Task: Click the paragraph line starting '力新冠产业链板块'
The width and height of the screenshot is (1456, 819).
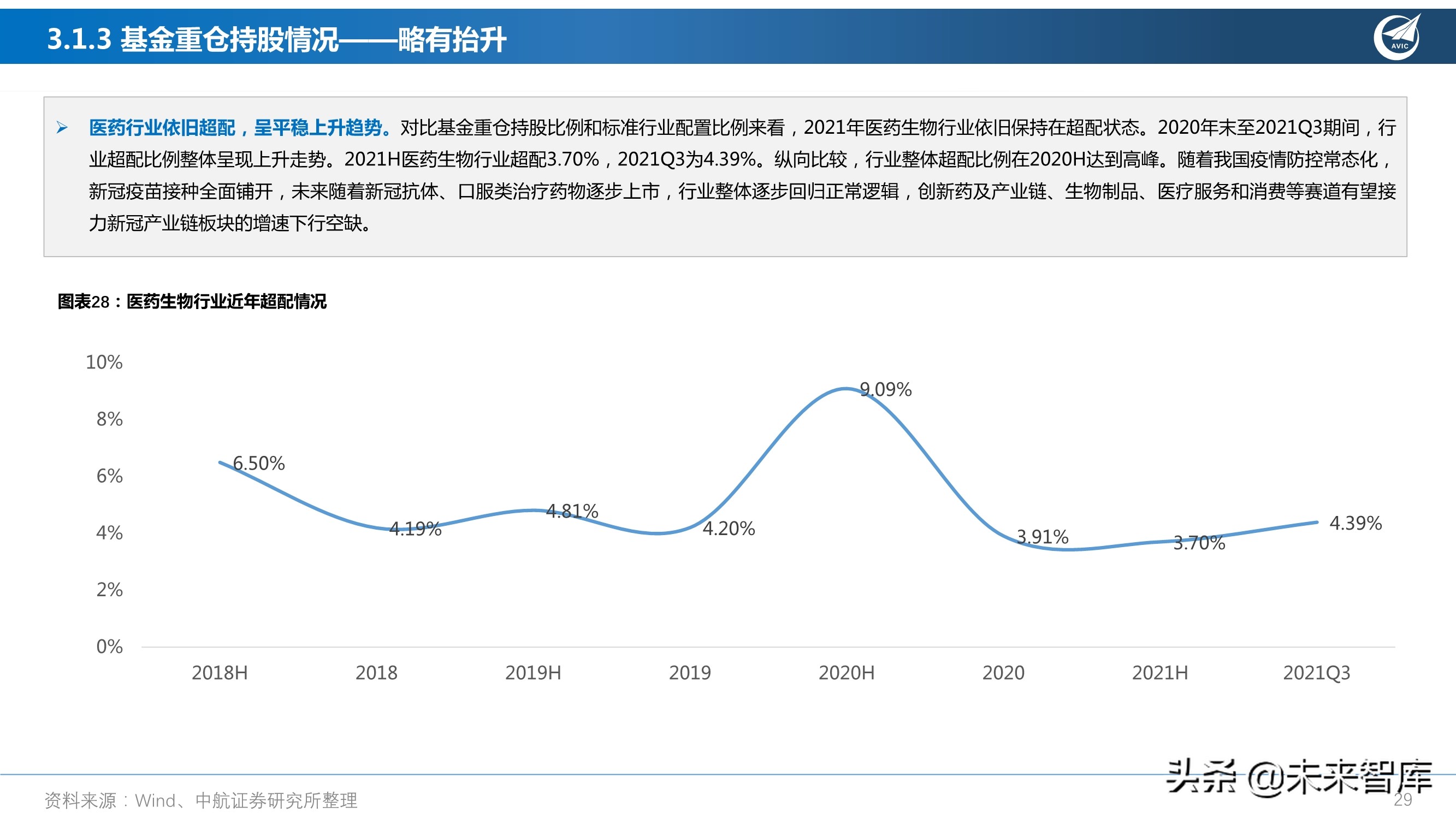Action: coord(230,224)
